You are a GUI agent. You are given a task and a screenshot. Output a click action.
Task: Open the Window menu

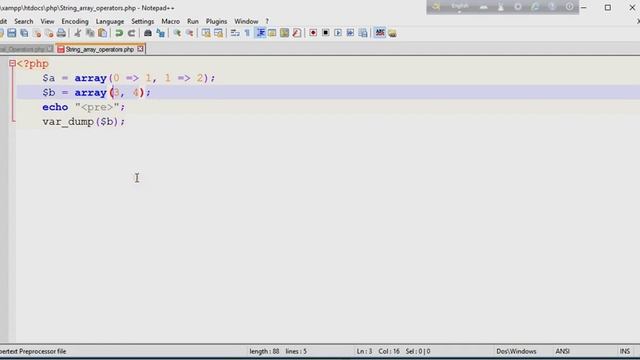click(x=246, y=21)
